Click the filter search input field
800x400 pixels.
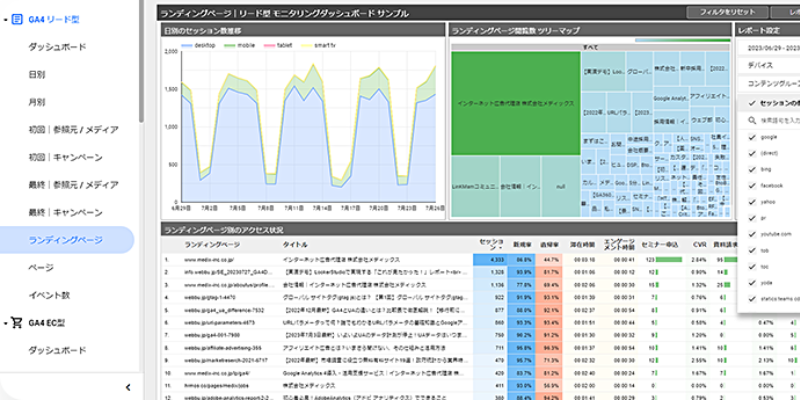[x=779, y=121]
